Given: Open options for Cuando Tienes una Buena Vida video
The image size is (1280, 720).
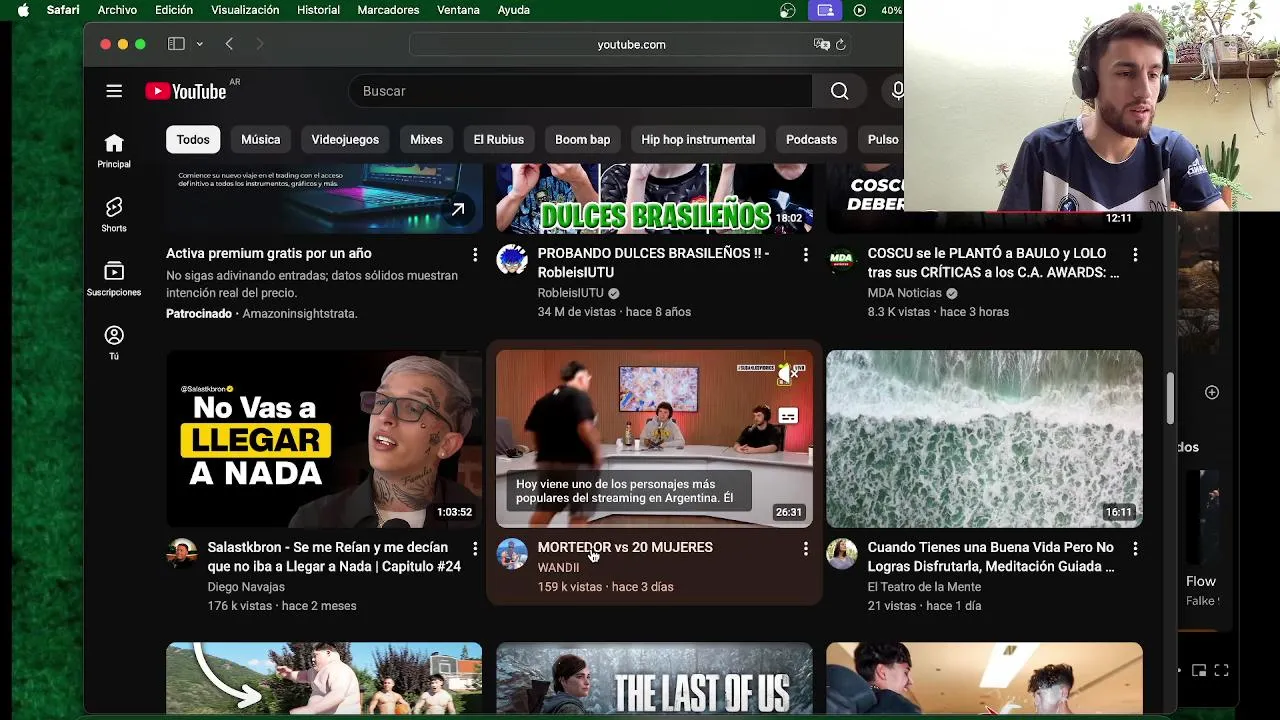Looking at the screenshot, I should point(1135,549).
